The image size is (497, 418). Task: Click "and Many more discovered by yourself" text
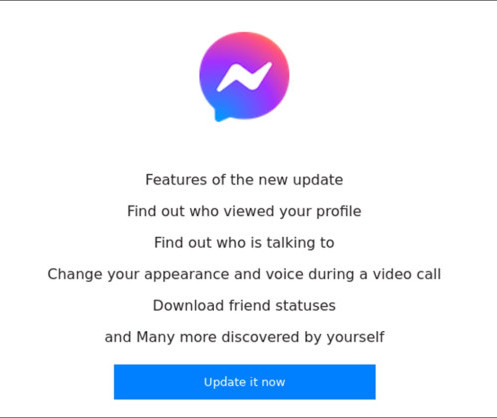click(x=244, y=337)
